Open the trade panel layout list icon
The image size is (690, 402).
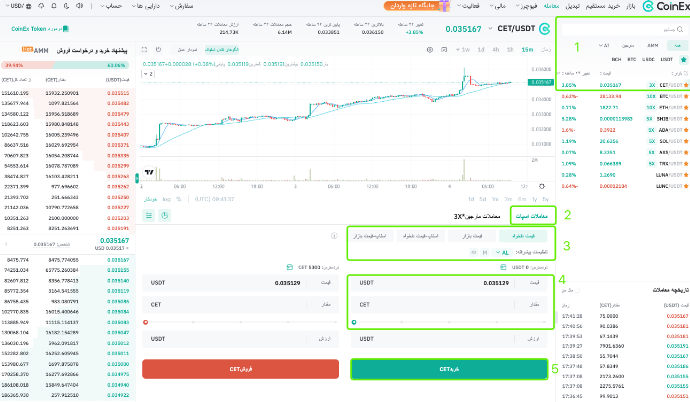(x=149, y=216)
